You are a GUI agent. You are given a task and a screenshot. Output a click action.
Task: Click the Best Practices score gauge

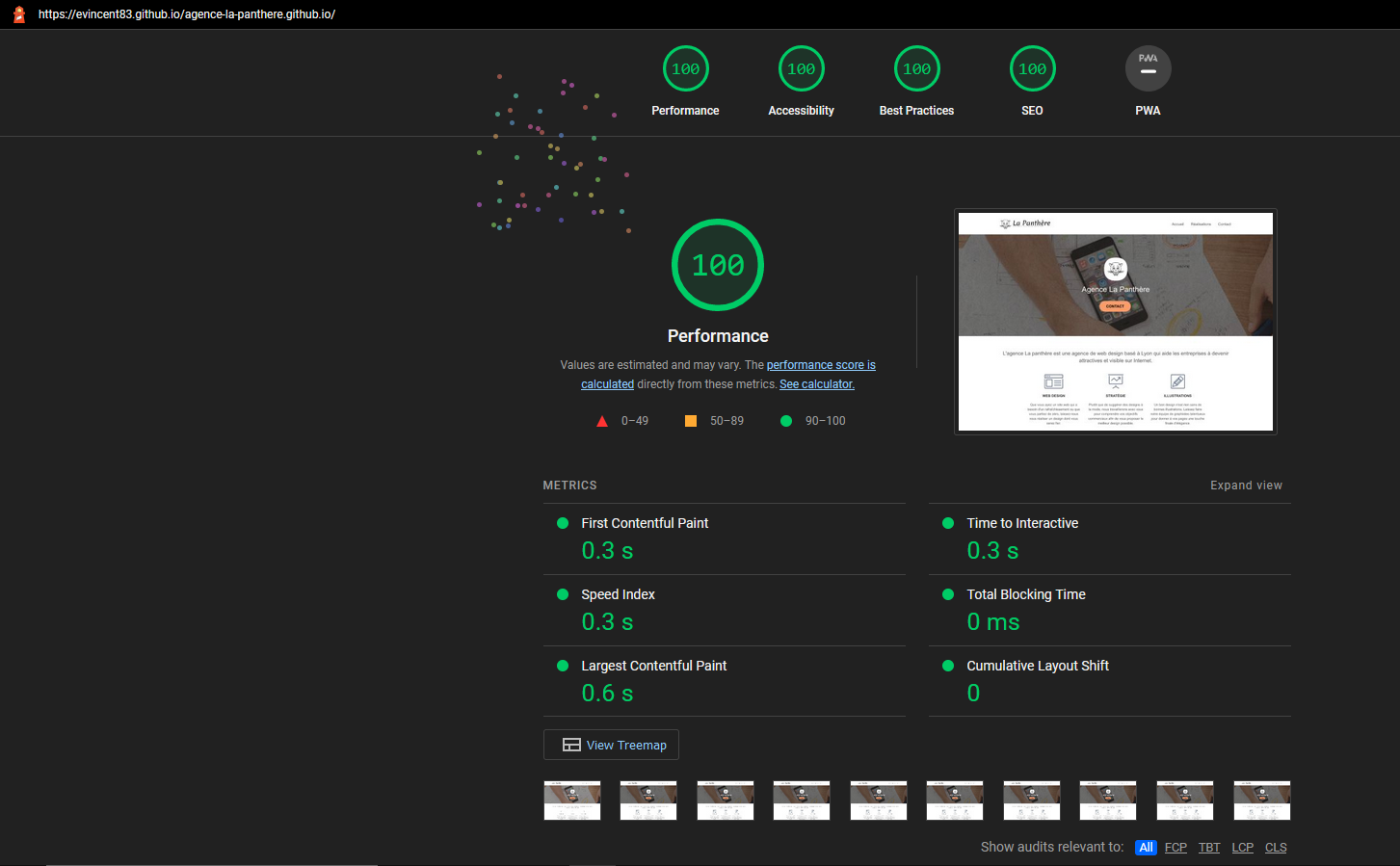point(916,67)
